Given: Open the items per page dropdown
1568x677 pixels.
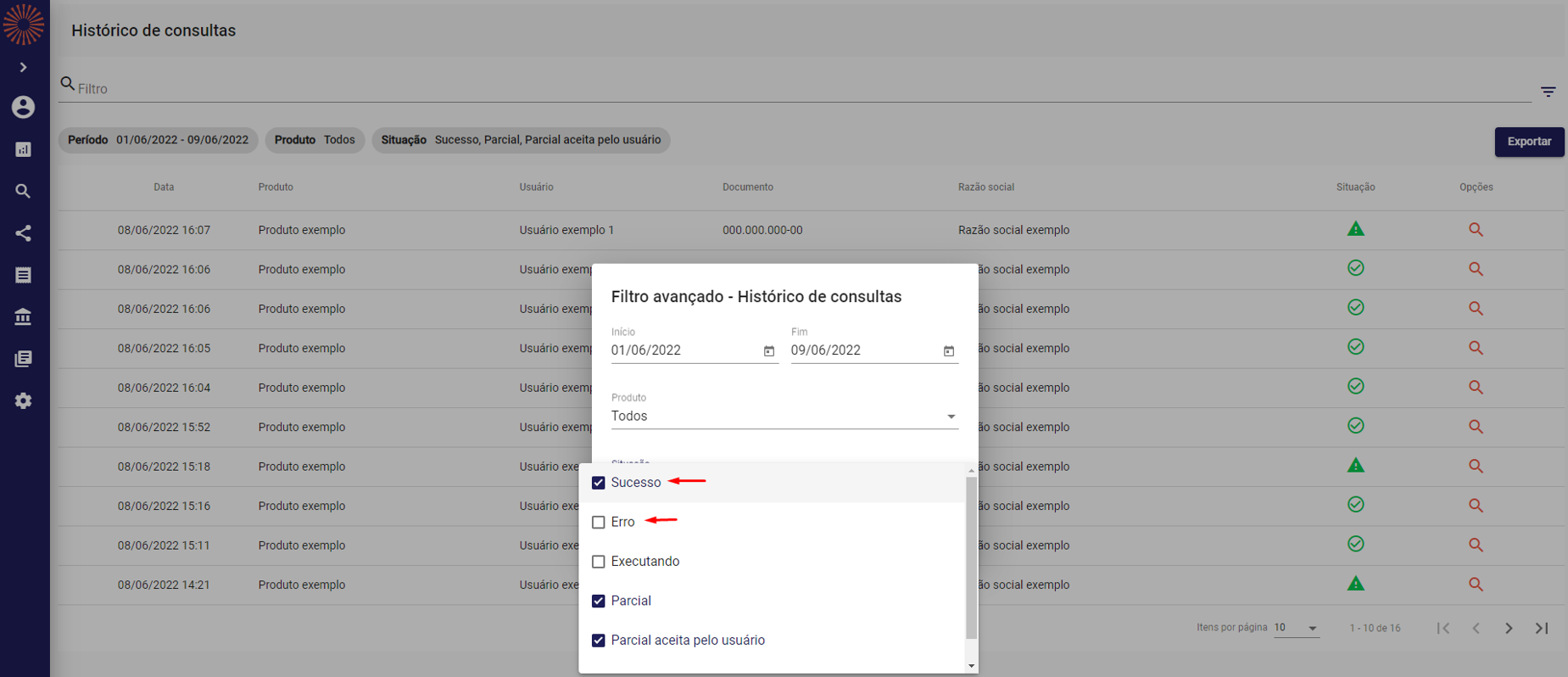Looking at the screenshot, I should click(1296, 628).
